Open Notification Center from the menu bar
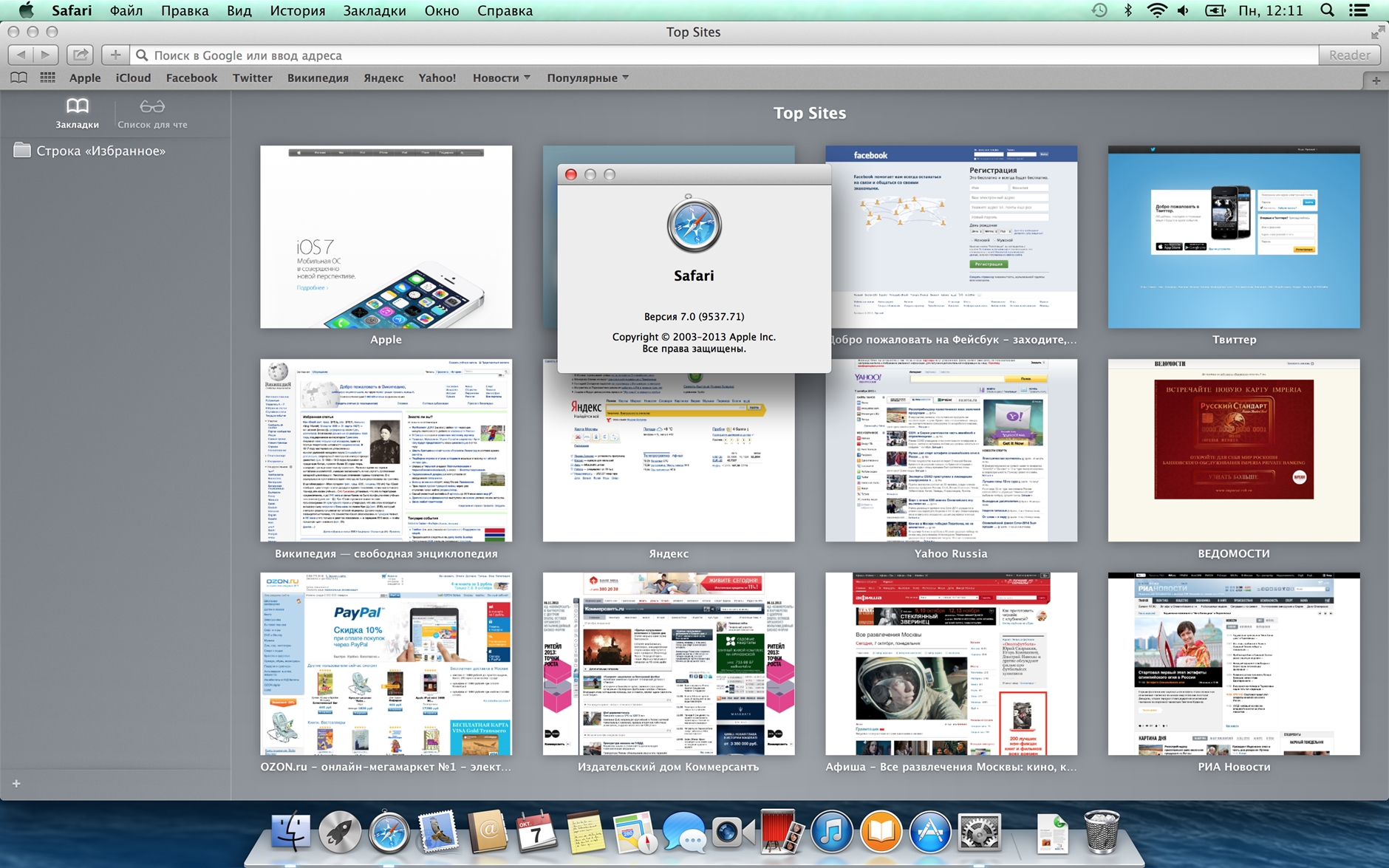 pyautogui.click(x=1359, y=10)
